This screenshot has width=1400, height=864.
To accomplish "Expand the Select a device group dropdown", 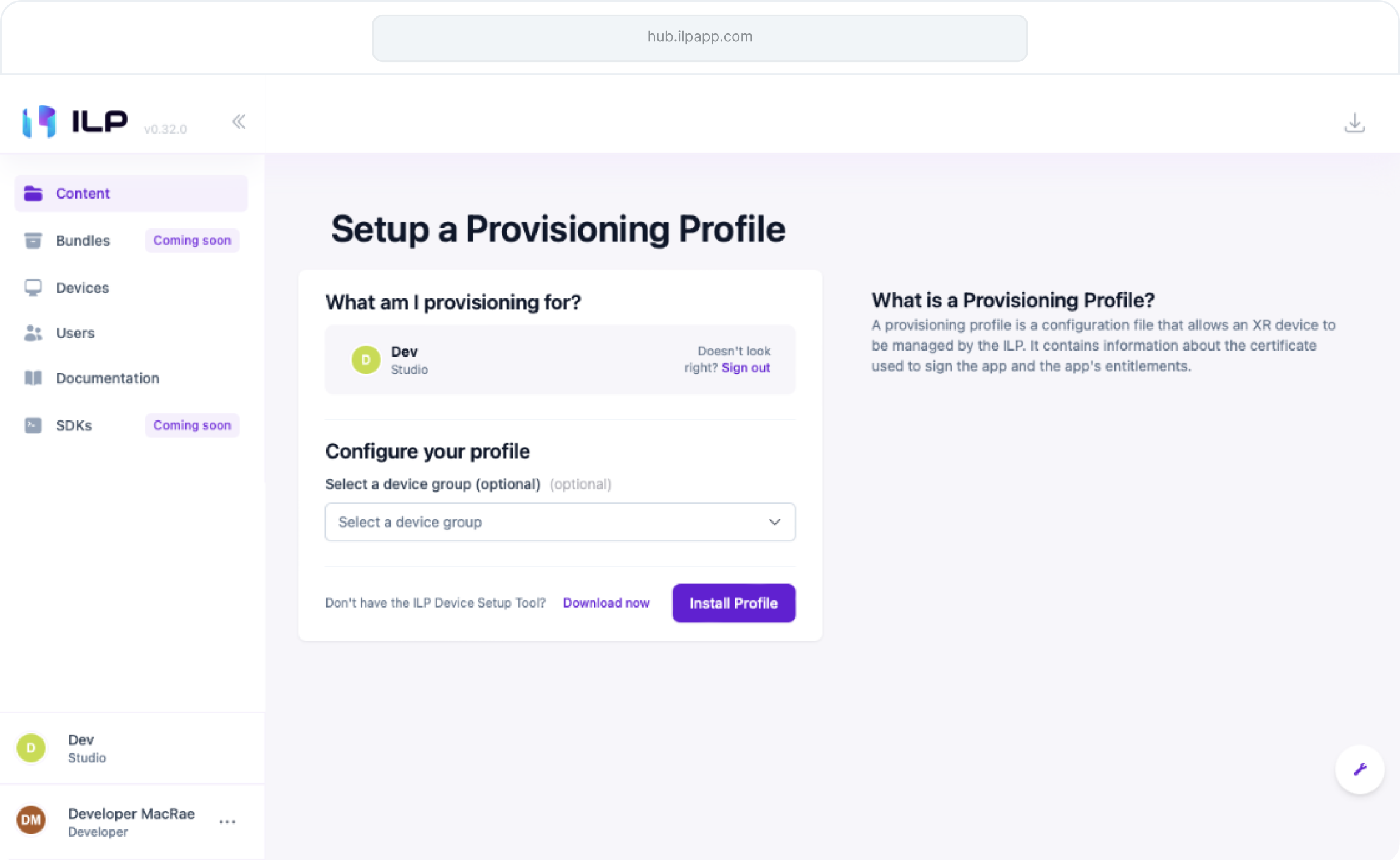I will click(x=559, y=522).
